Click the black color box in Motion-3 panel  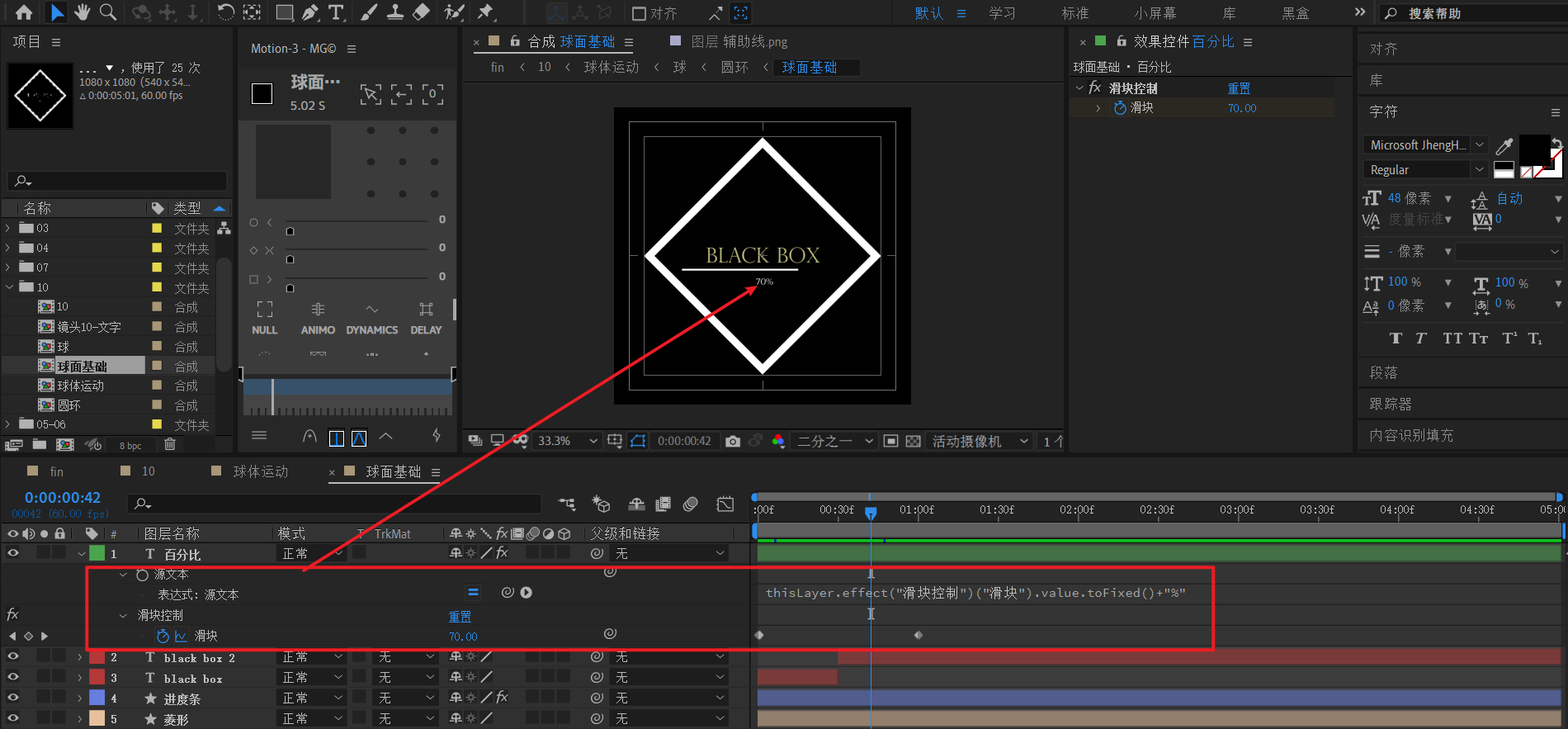click(x=262, y=94)
